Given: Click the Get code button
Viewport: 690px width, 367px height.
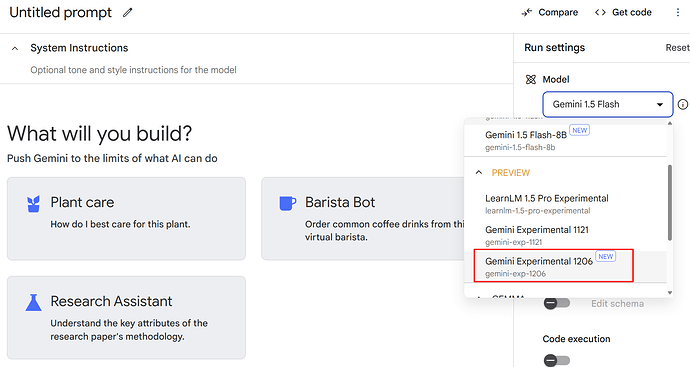Looking at the screenshot, I should (x=623, y=12).
